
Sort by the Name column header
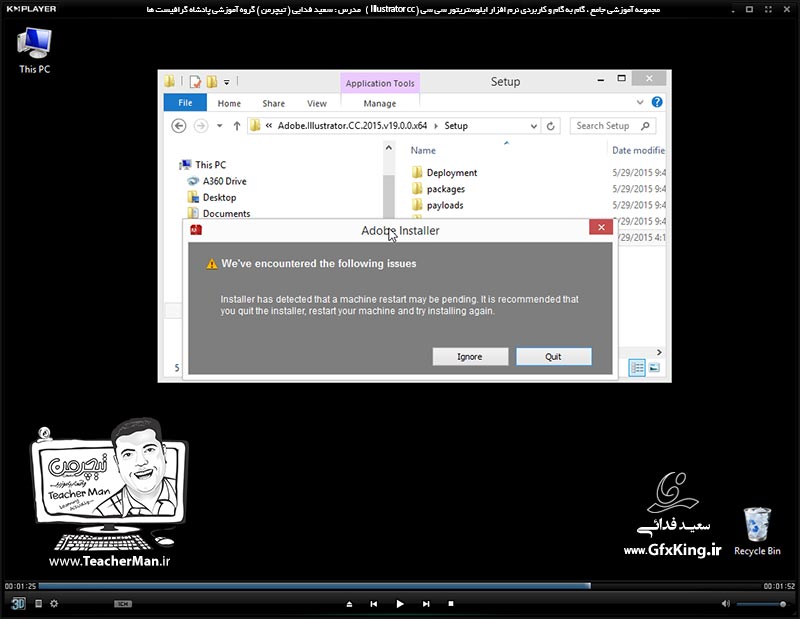coord(423,151)
